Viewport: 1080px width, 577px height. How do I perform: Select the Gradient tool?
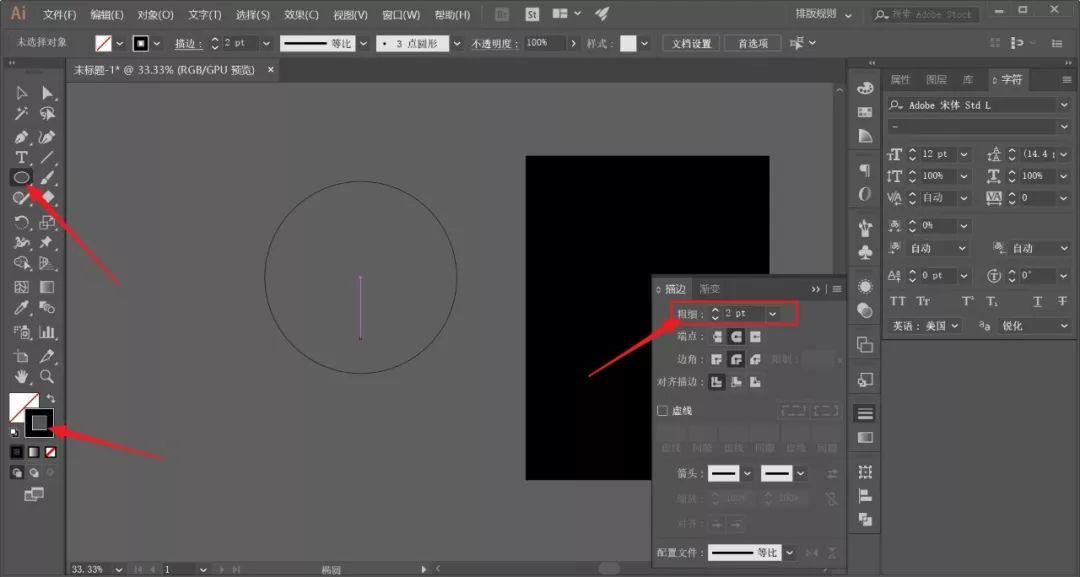[x=47, y=287]
